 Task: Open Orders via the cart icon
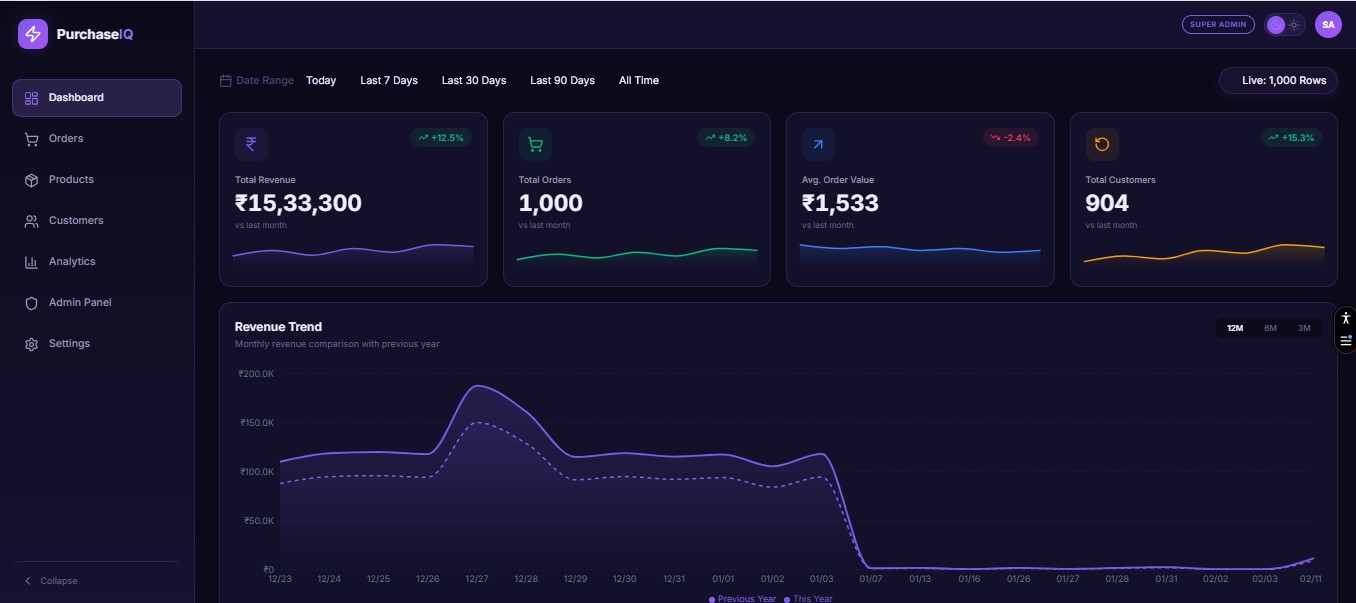coord(31,139)
